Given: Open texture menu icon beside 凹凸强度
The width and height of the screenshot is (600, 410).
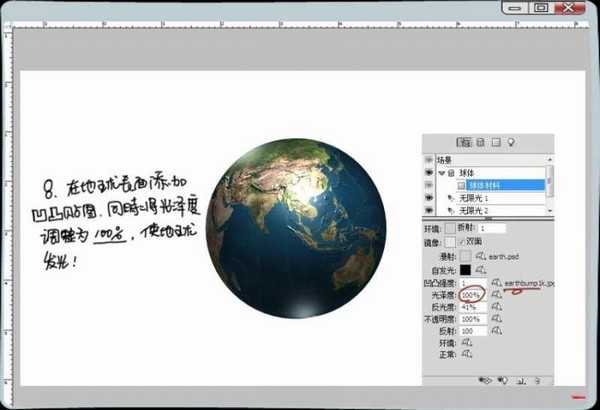Looking at the screenshot, I should [x=496, y=284].
